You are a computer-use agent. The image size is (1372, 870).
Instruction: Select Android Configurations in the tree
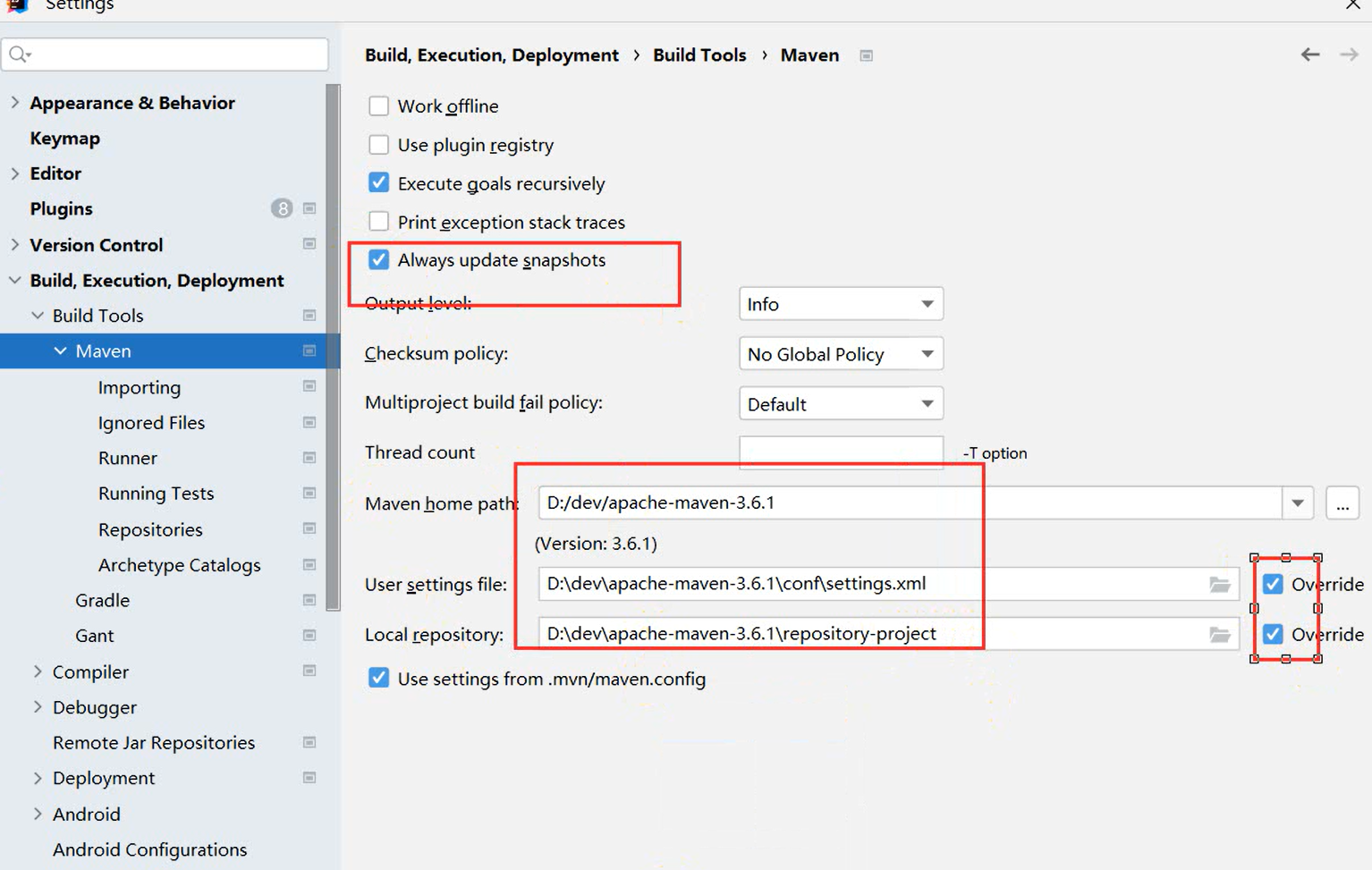click(x=149, y=849)
